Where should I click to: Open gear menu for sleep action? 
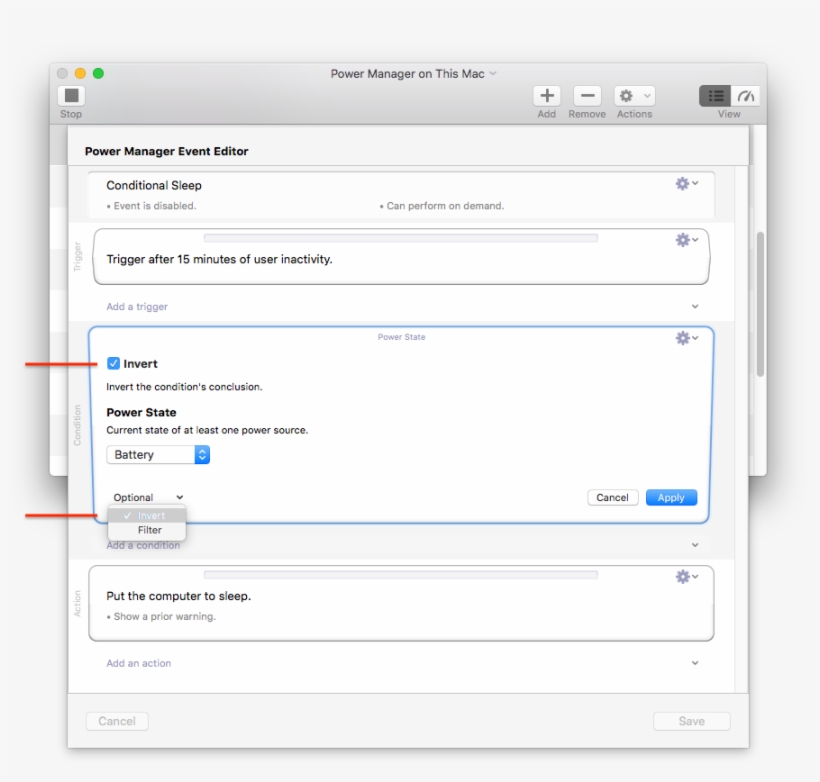pos(687,576)
